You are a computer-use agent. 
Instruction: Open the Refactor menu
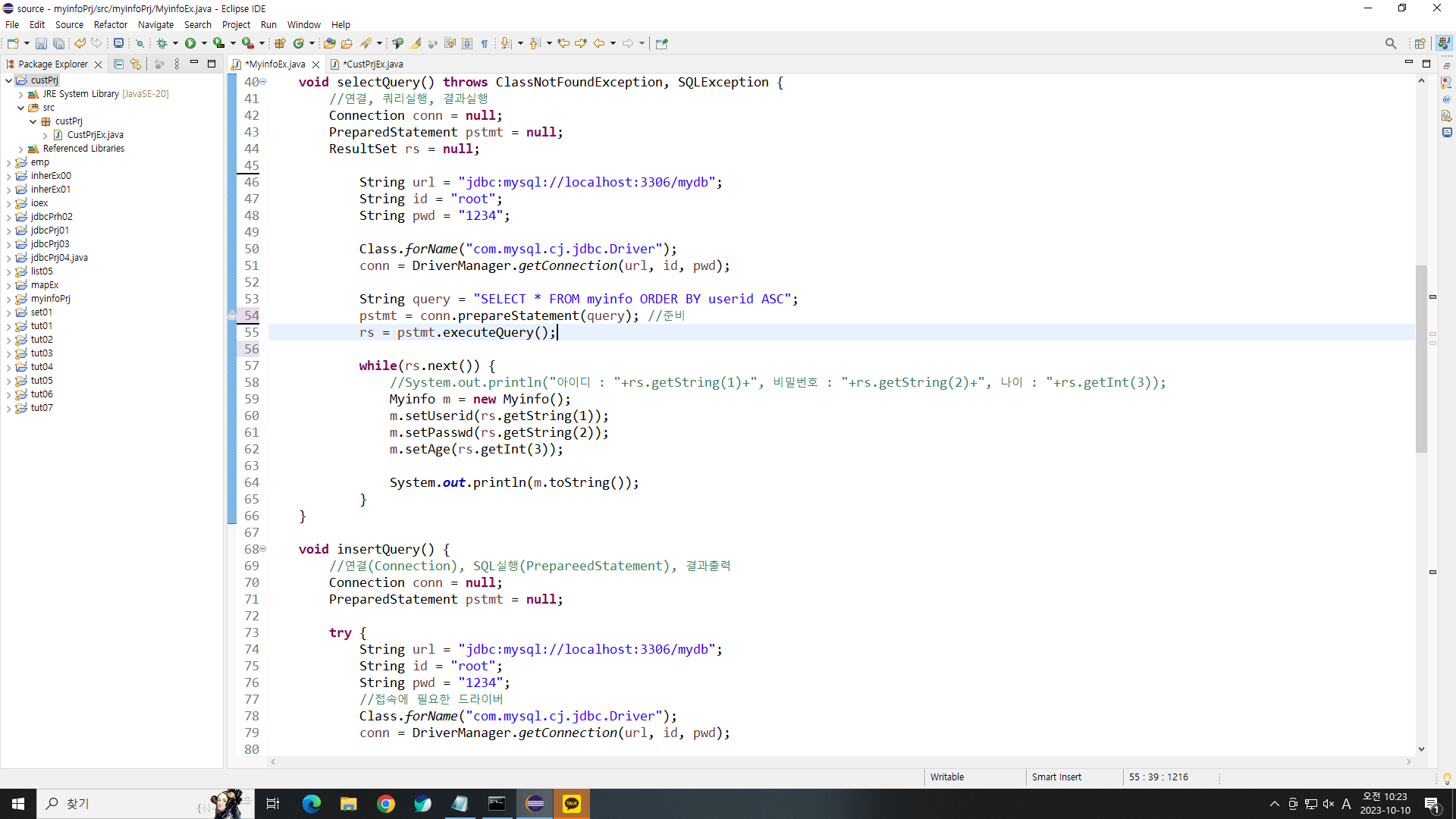(110, 25)
